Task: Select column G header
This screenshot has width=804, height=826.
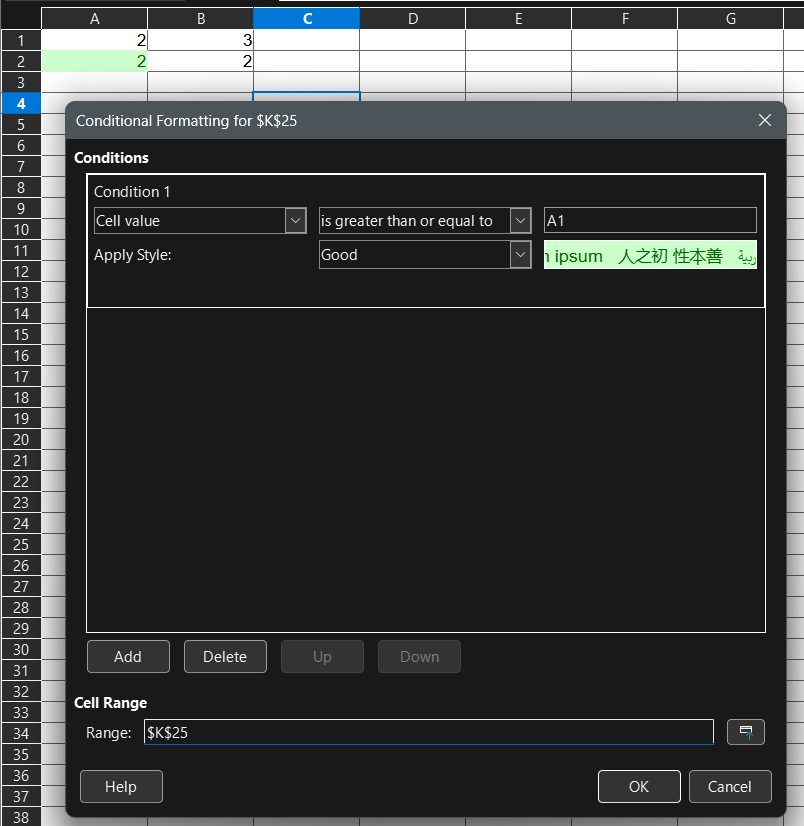Action: click(730, 19)
